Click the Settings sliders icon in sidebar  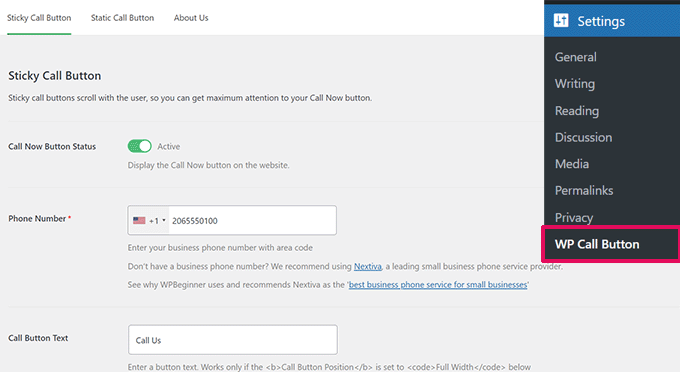click(x=561, y=20)
